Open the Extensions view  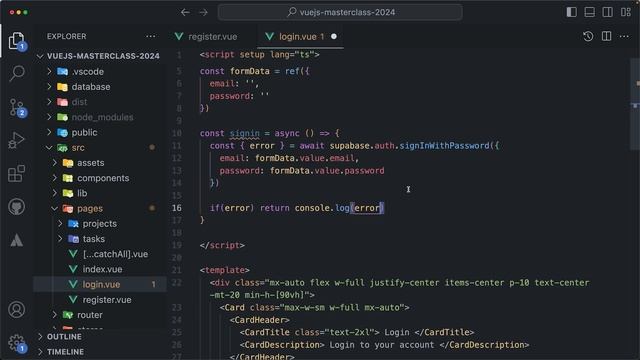(x=17, y=173)
